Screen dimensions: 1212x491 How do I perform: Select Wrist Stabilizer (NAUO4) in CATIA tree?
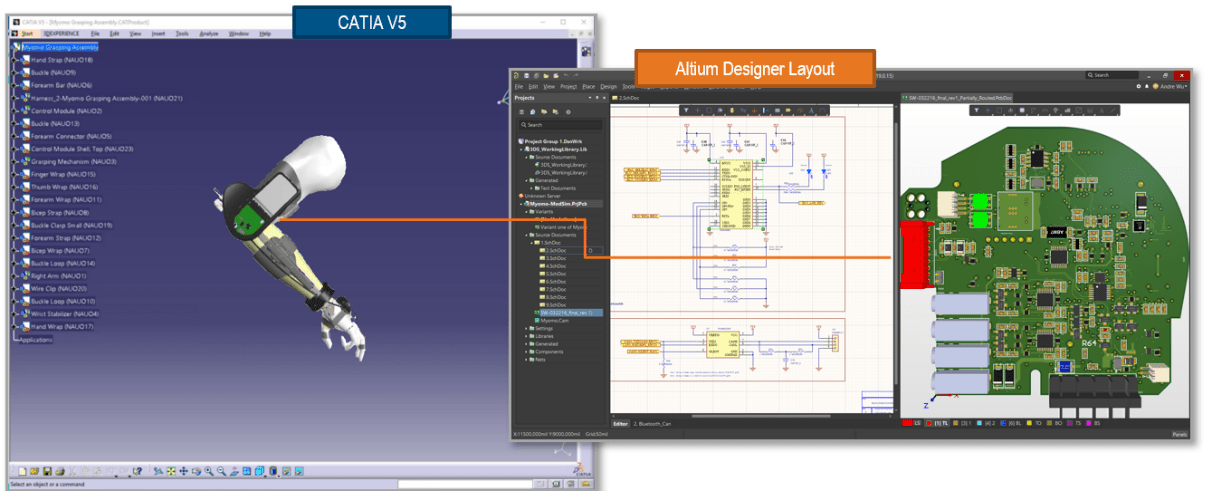pyautogui.click(x=65, y=313)
